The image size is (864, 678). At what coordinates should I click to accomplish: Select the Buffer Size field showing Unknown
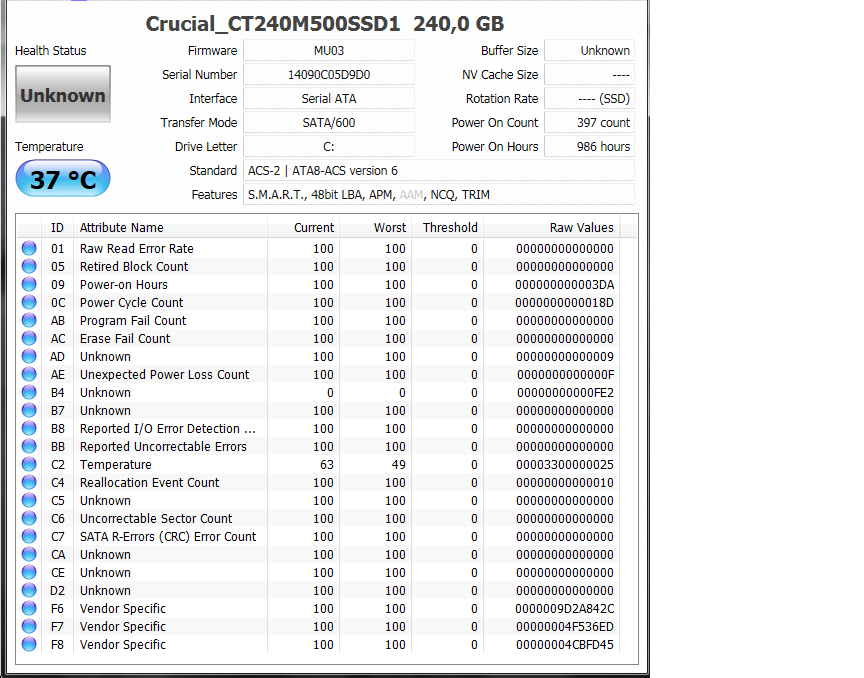590,51
